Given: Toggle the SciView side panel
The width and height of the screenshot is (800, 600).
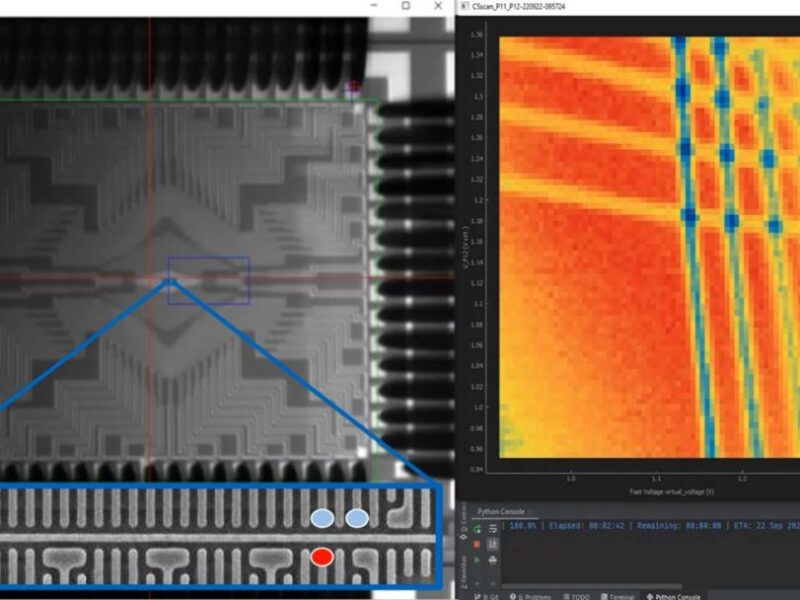Looking at the screenshot, I should pyautogui.click(x=463, y=514).
